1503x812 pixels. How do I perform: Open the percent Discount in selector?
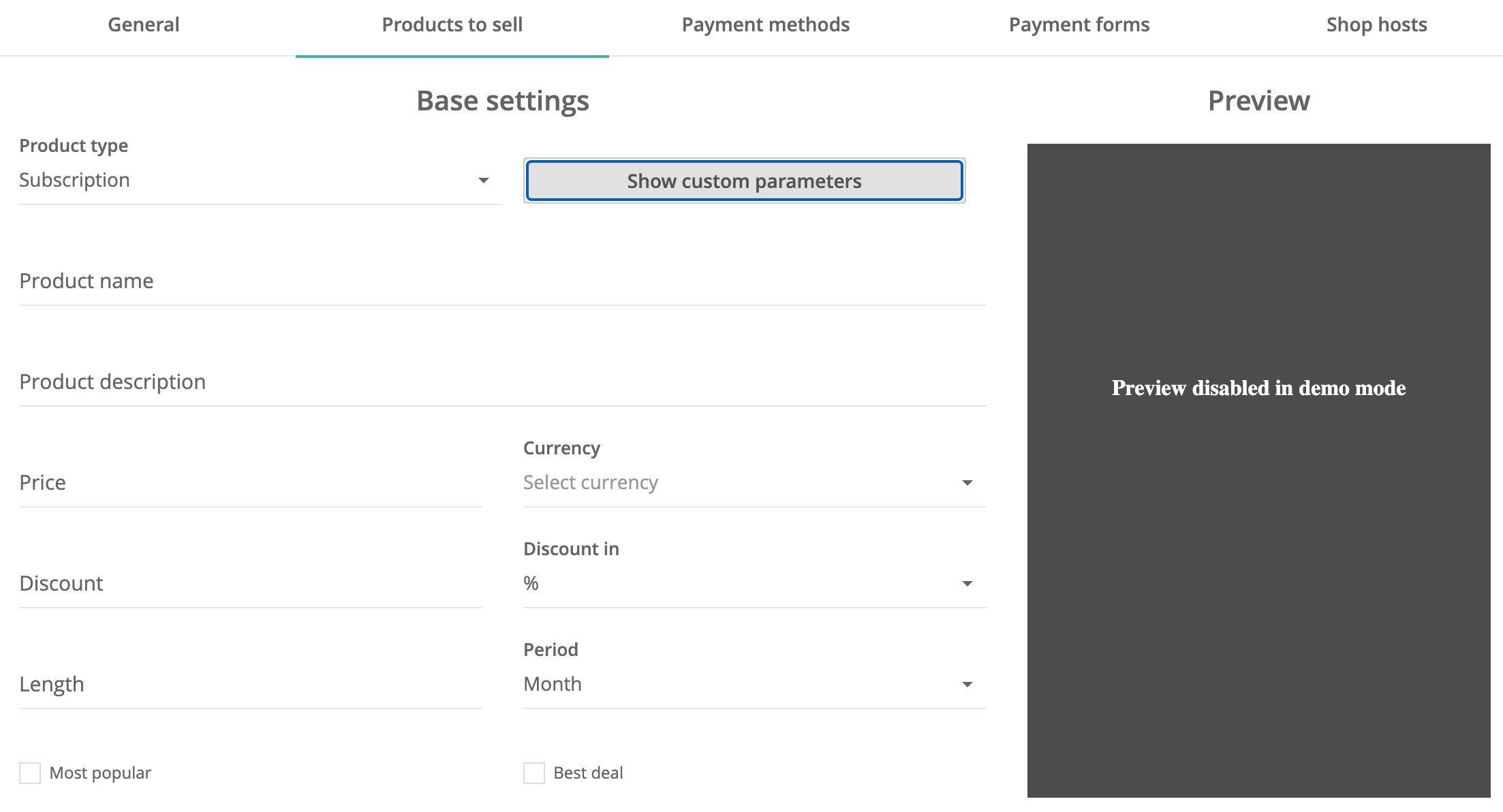(755, 584)
